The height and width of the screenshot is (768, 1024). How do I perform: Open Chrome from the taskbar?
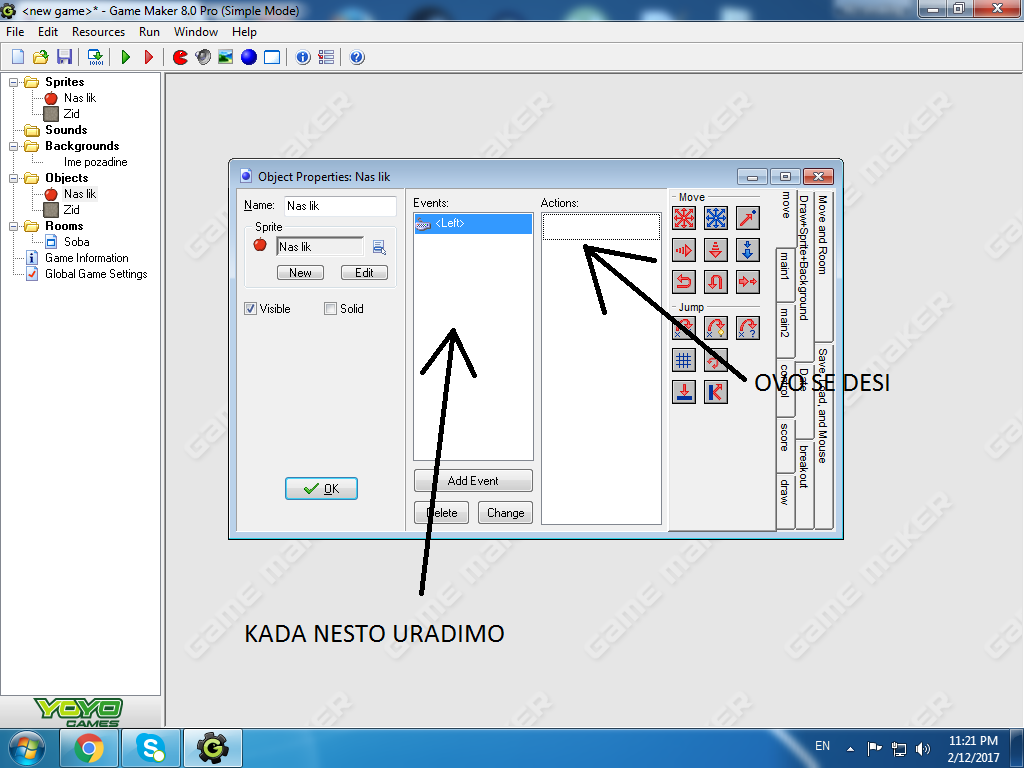point(89,748)
